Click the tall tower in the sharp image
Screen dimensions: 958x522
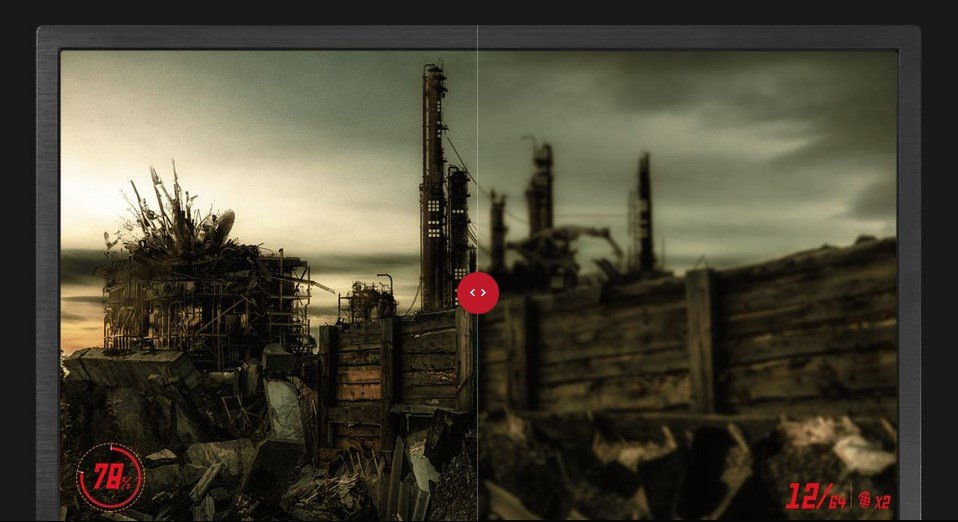click(x=433, y=190)
